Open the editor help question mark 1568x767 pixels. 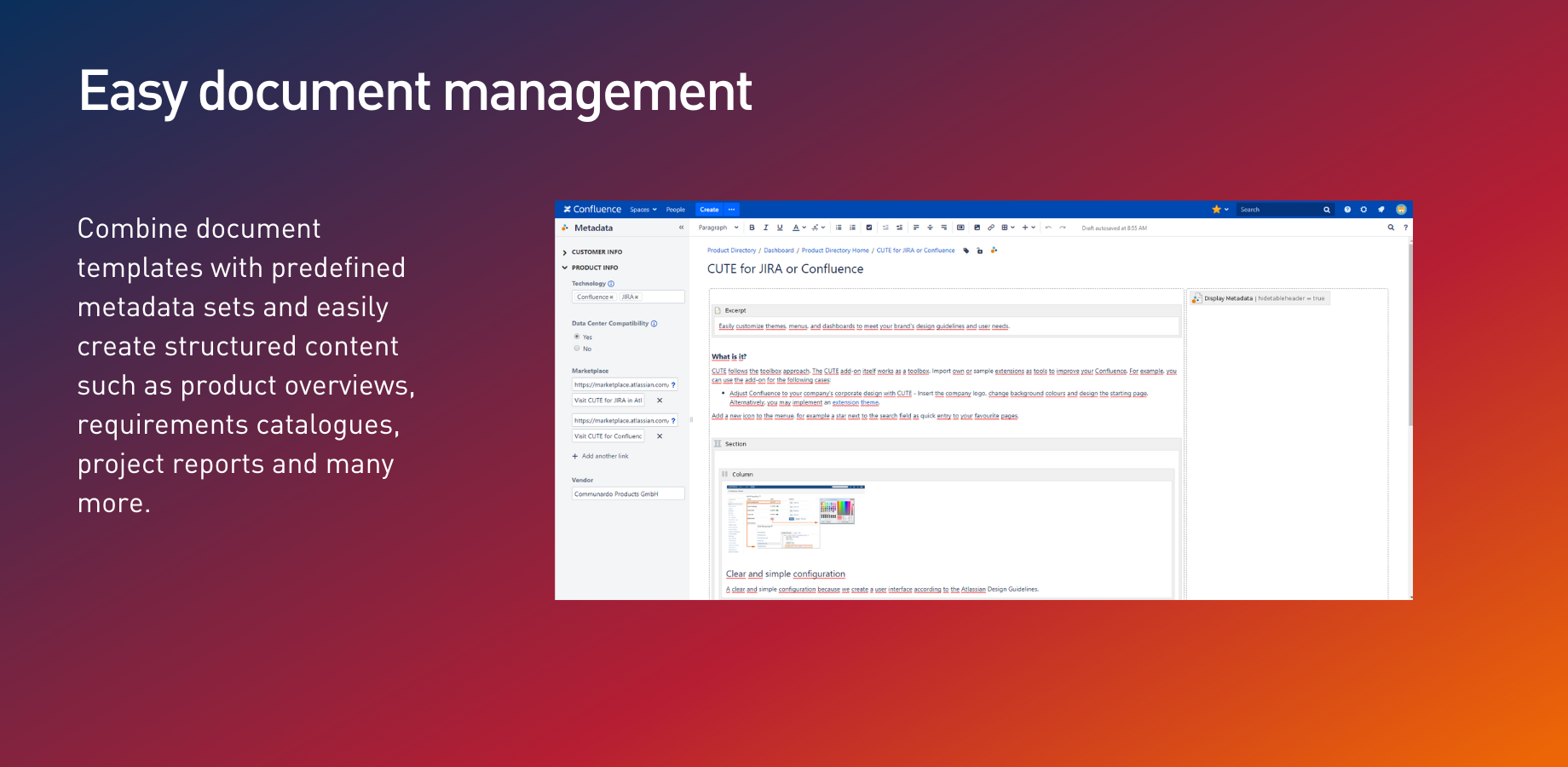1405,228
